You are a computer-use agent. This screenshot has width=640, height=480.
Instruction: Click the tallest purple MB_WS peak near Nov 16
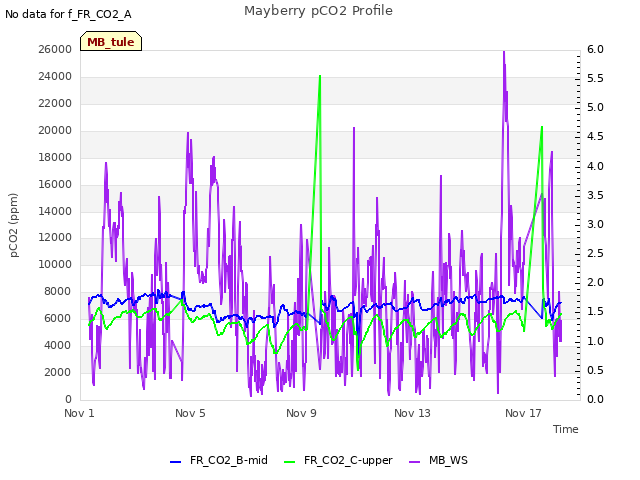tap(504, 52)
